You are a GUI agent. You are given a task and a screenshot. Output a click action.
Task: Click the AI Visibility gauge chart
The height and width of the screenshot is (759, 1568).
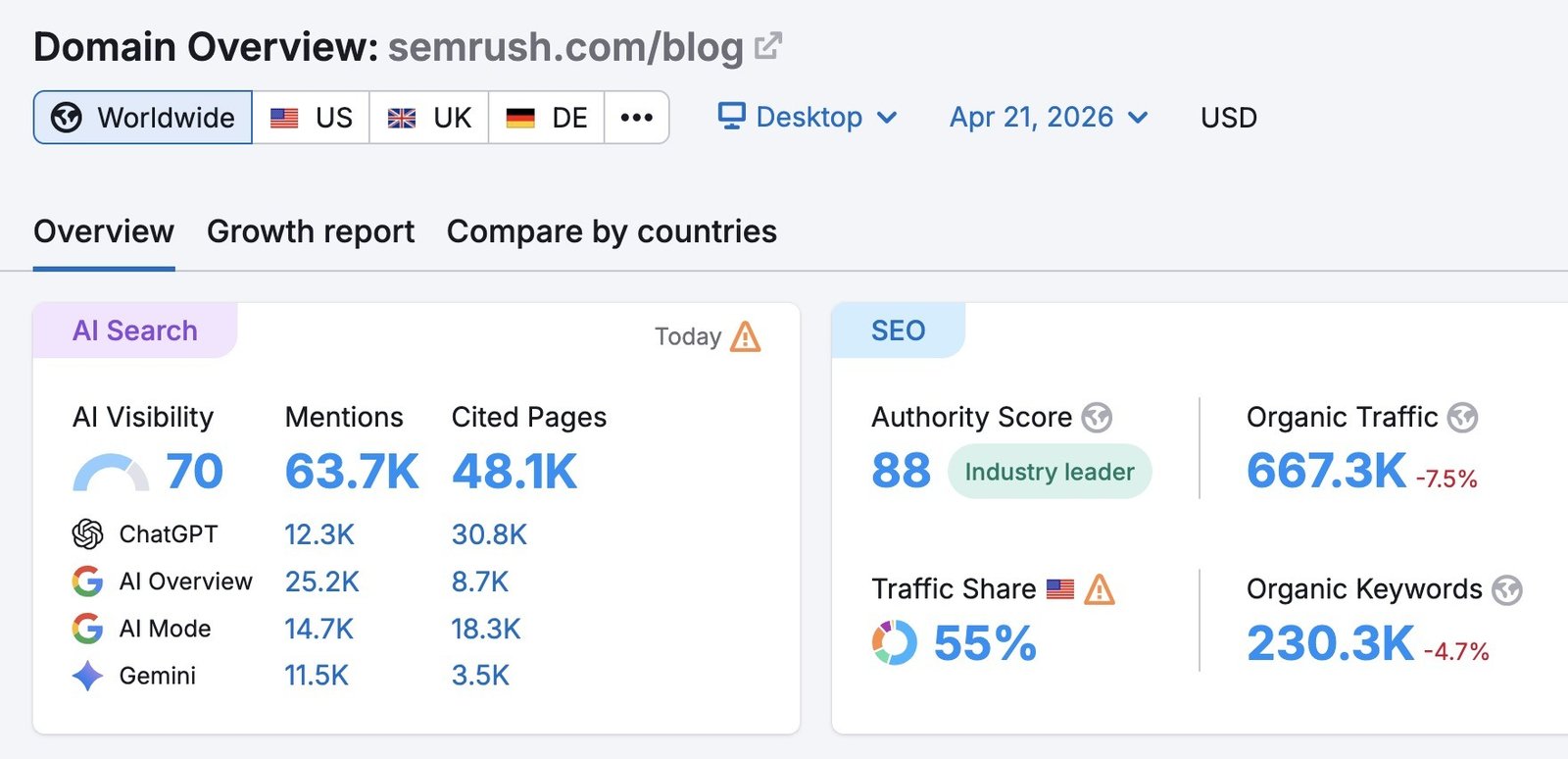point(111,472)
